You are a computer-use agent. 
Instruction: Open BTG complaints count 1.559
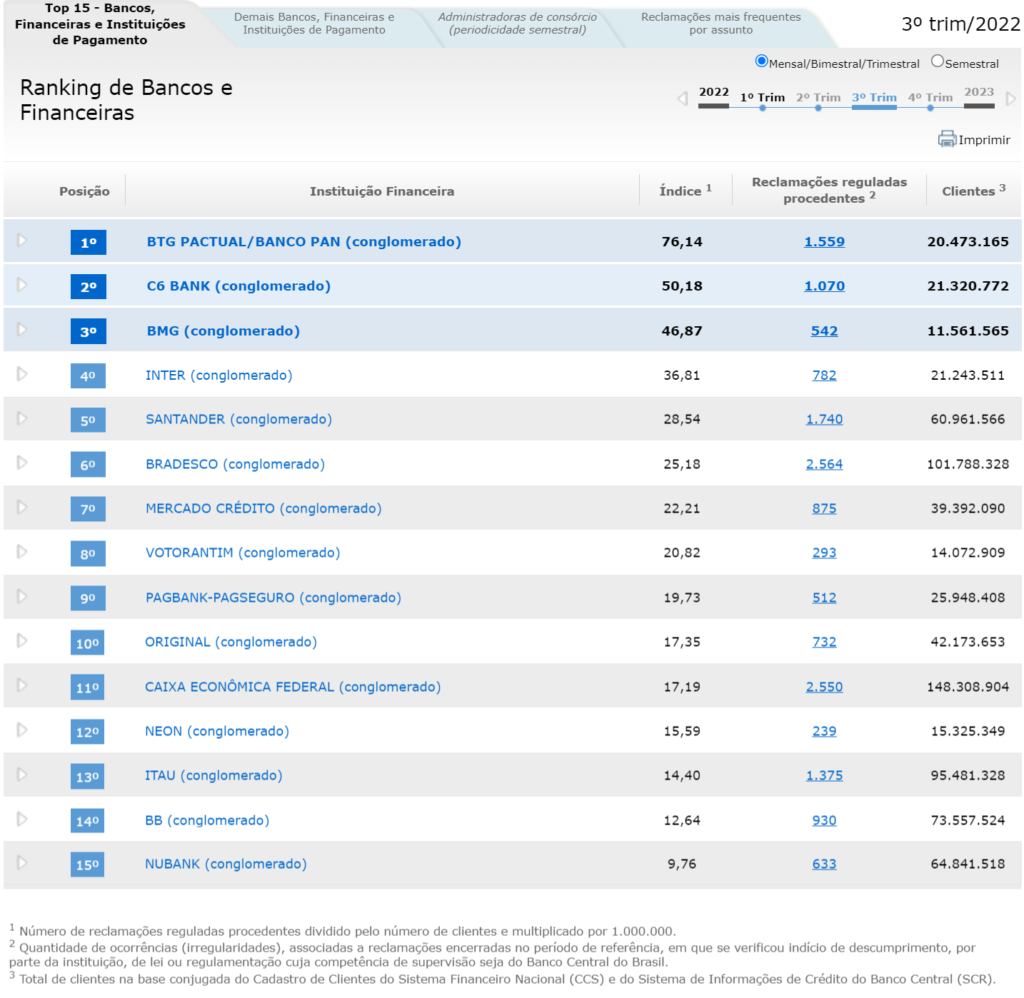[824, 242]
